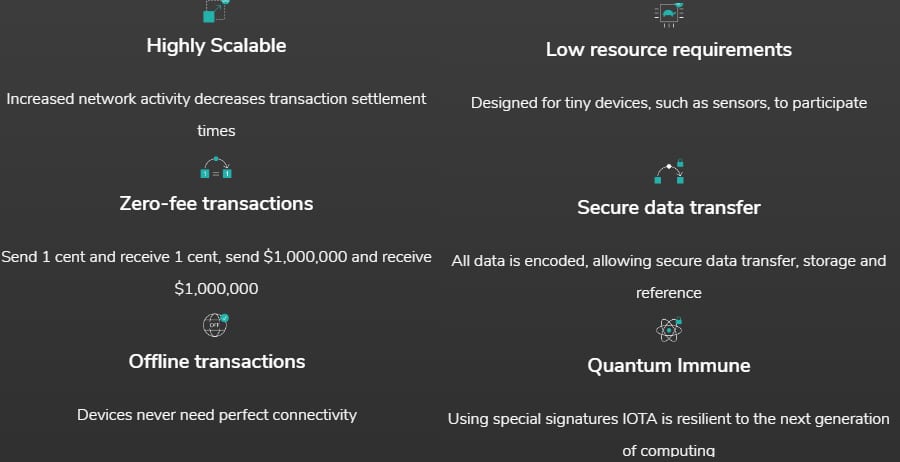Screen dimensions: 900x462
Task: Click the special signatures IOTA description
Action: [x=668, y=419]
